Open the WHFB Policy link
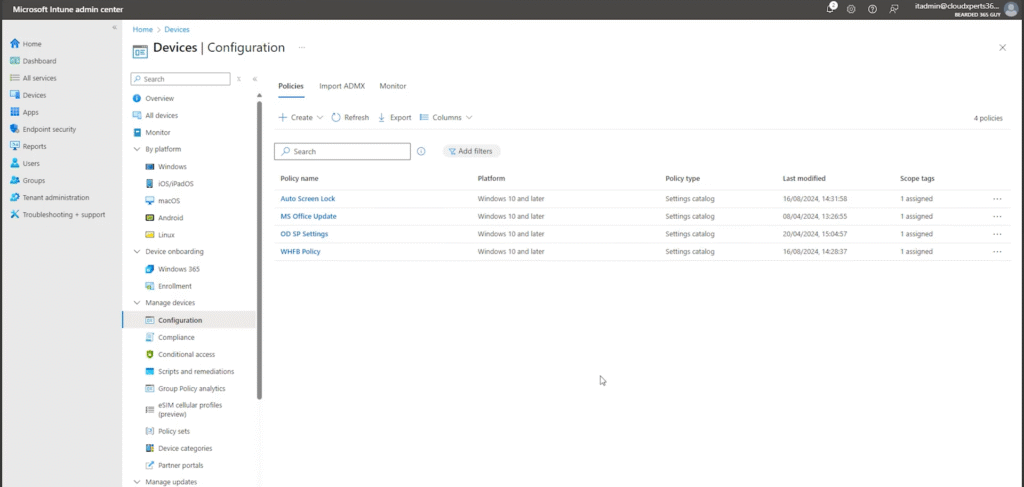The image size is (1024, 487). click(x=300, y=251)
